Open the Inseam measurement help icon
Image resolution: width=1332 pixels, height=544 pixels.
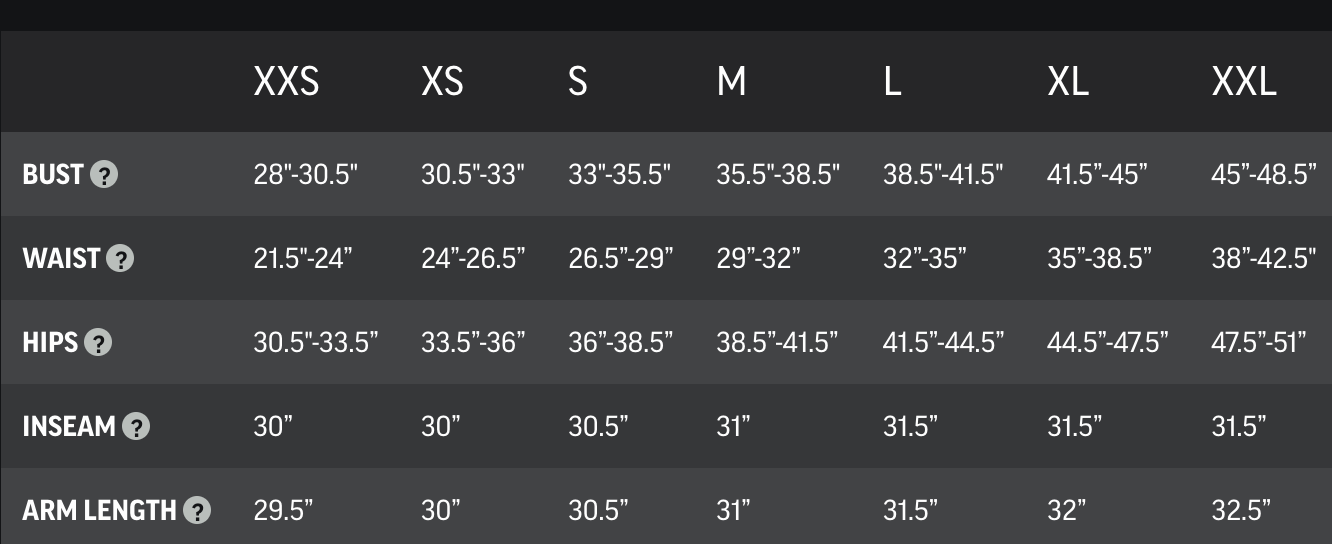136,427
